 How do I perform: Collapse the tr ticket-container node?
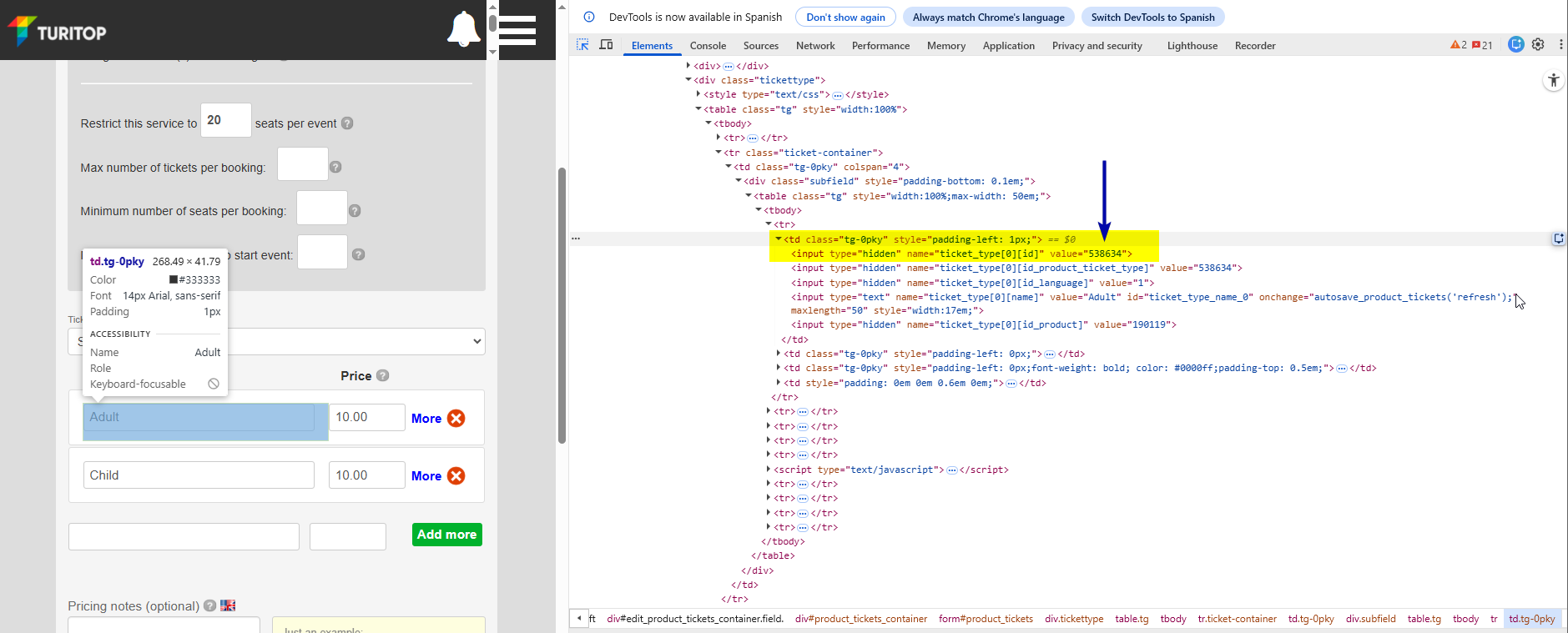[718, 153]
